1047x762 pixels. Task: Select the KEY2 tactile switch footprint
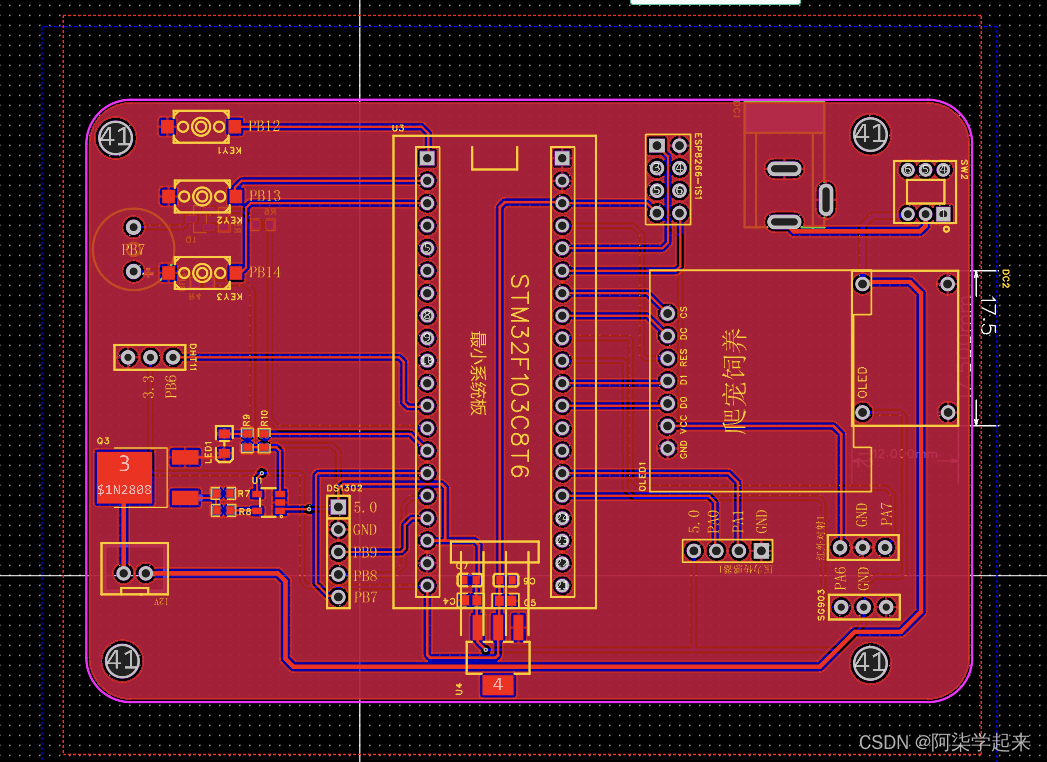[x=202, y=196]
